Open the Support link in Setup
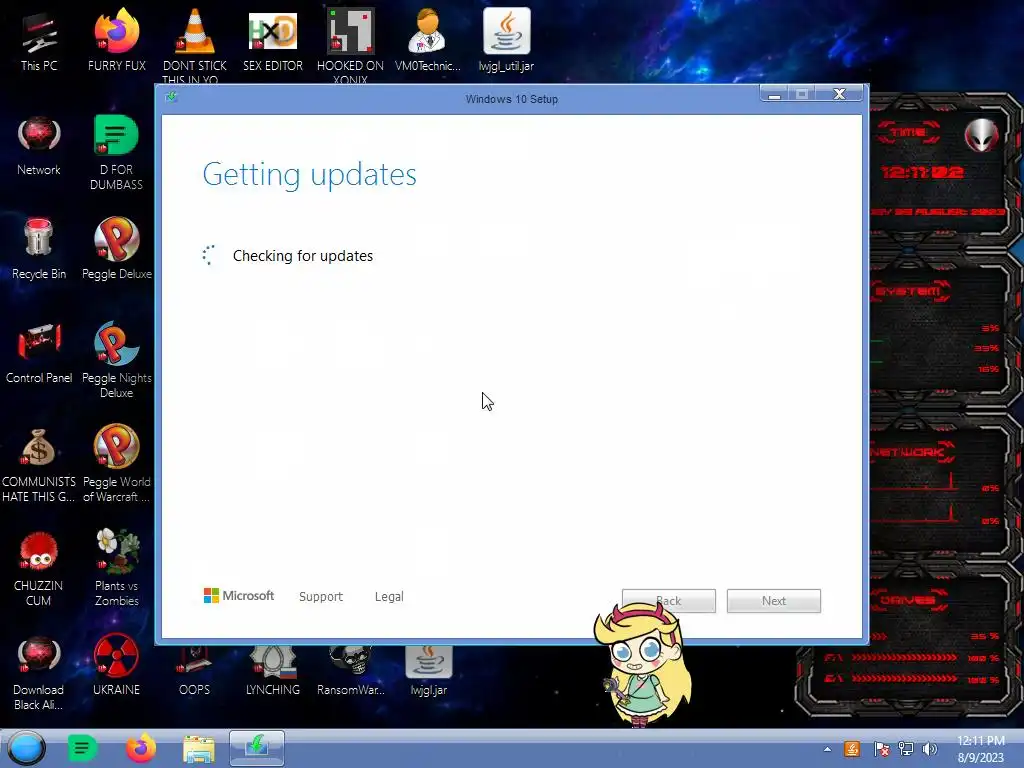Image resolution: width=1024 pixels, height=768 pixels. click(x=321, y=596)
